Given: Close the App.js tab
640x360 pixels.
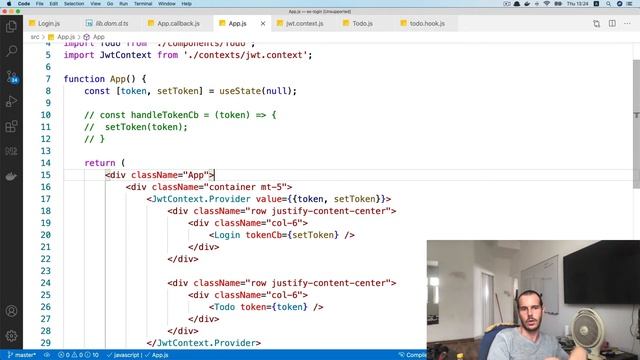Looking at the screenshot, I should pos(263,24).
